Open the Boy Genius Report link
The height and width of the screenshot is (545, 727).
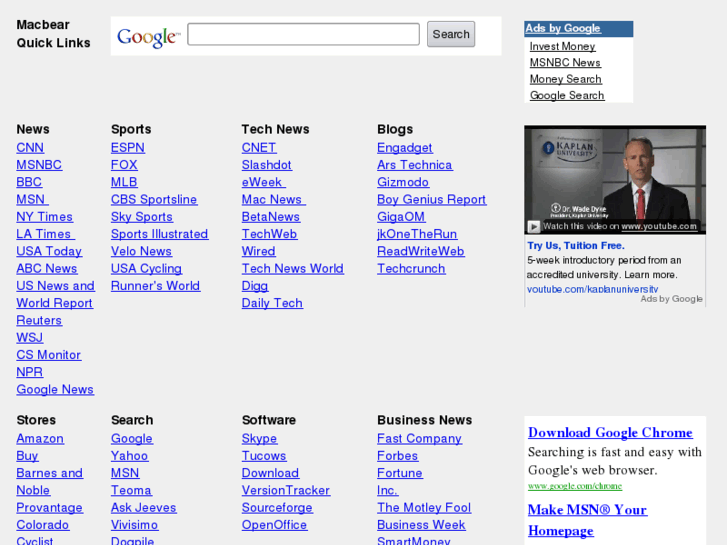tap(431, 199)
